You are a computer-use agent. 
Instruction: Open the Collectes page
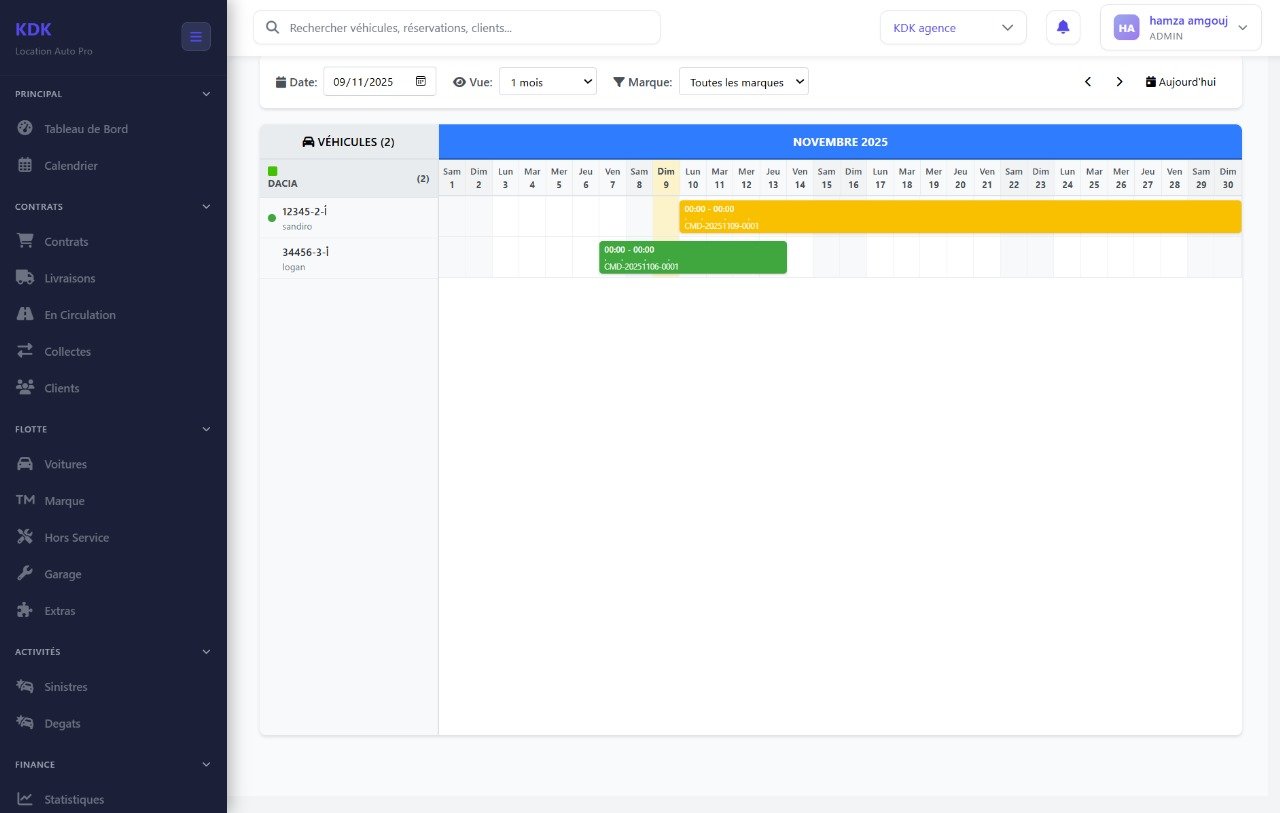[66, 351]
